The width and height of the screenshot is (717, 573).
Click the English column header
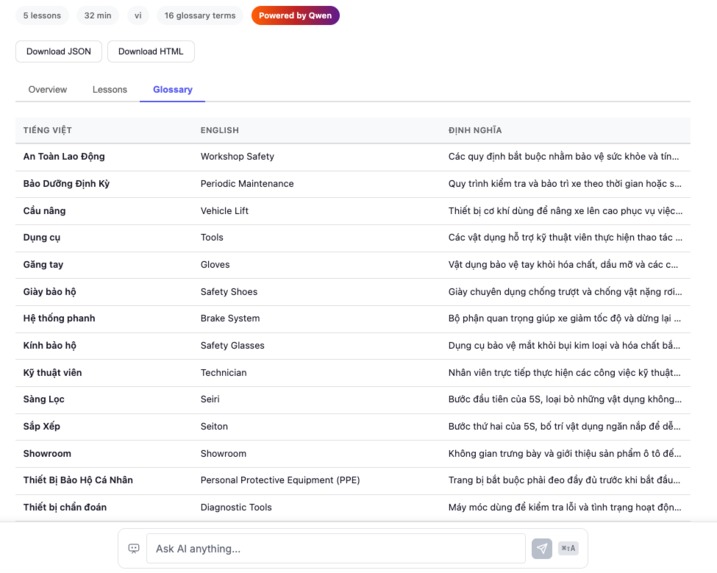[219, 130]
